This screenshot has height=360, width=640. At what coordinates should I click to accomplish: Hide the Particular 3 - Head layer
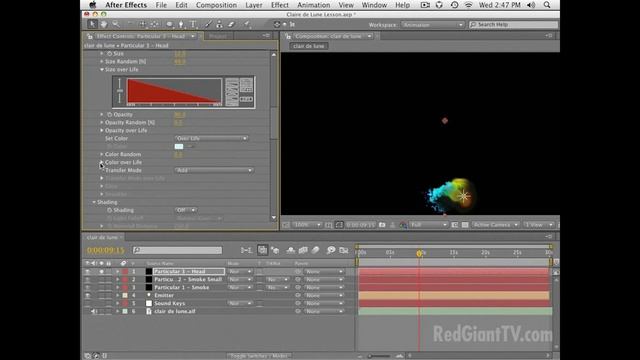pyautogui.click(x=87, y=271)
